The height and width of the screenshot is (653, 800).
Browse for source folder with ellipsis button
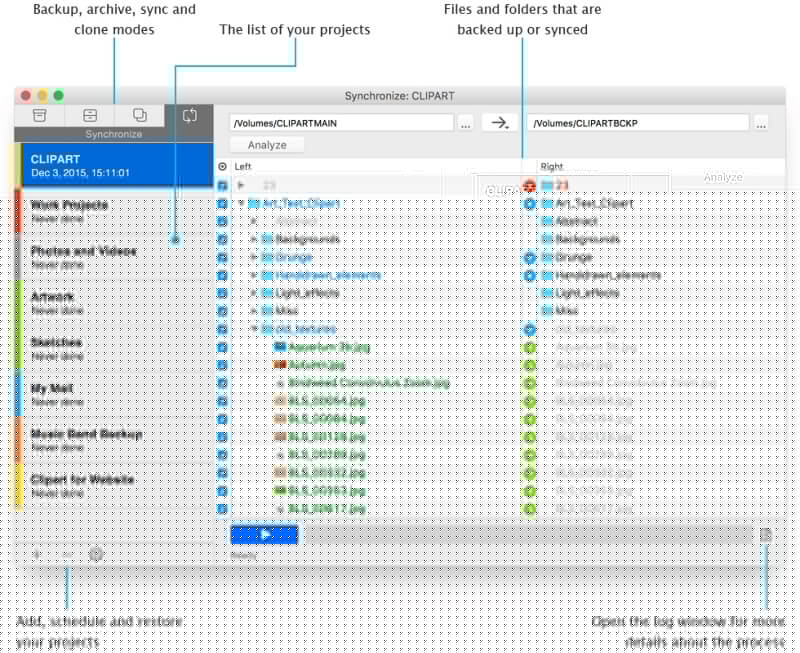(x=465, y=123)
